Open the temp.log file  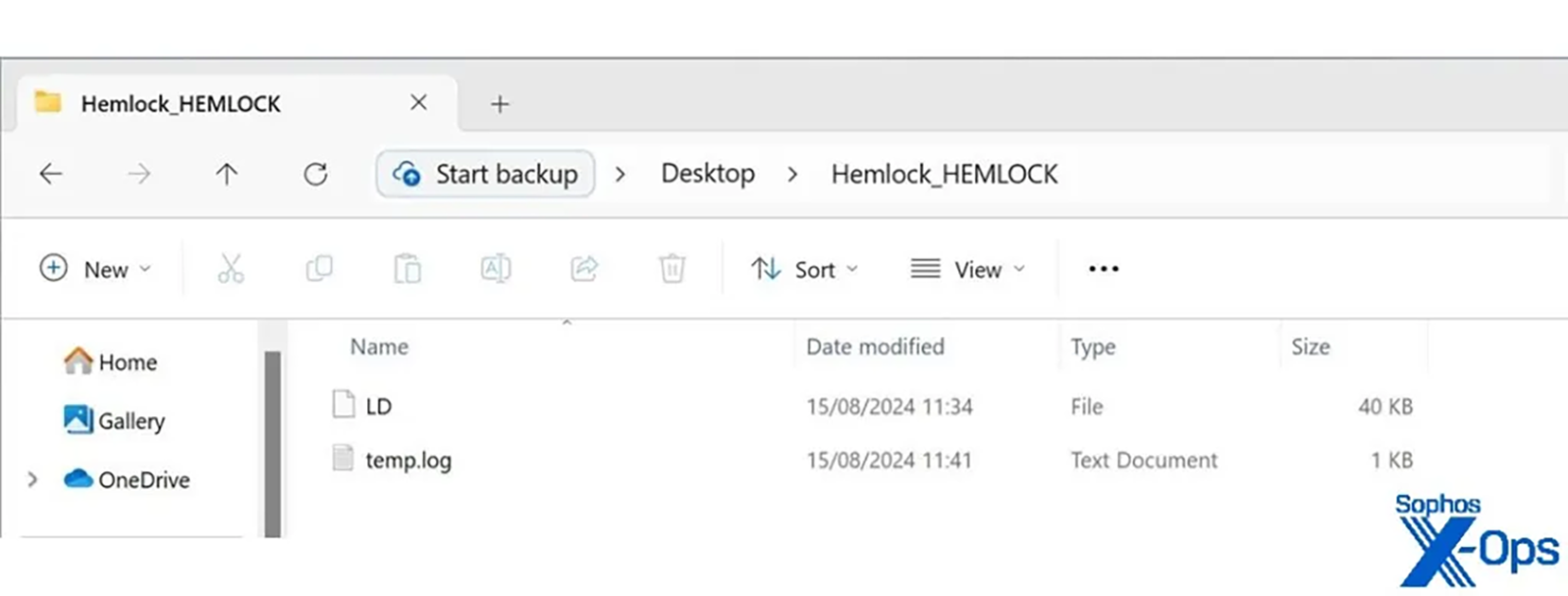click(x=410, y=461)
